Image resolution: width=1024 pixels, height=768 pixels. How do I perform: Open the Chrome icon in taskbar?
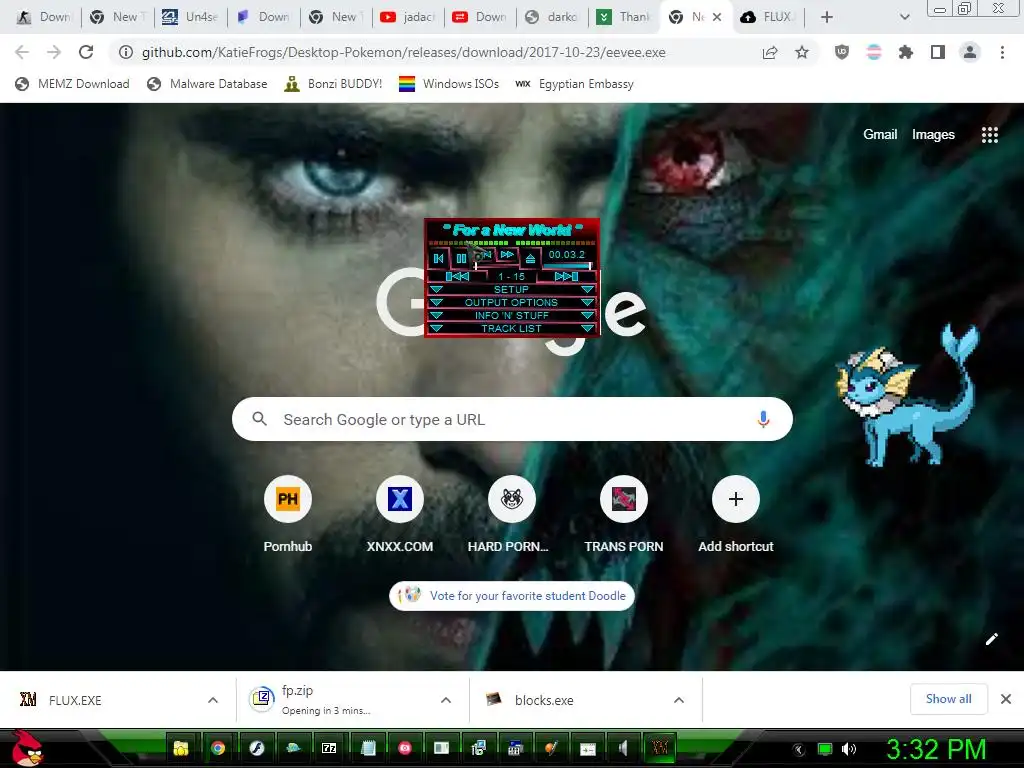218,748
